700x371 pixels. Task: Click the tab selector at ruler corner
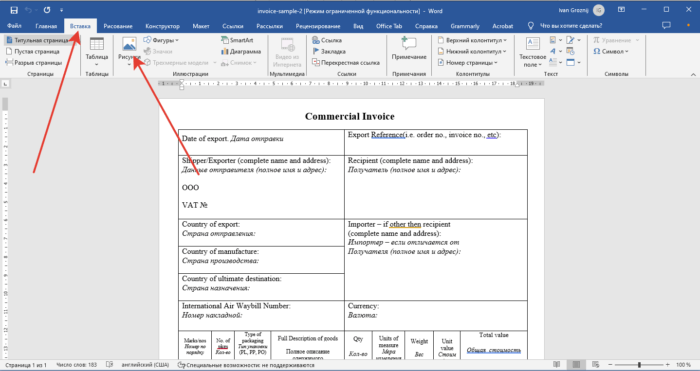click(x=5, y=83)
